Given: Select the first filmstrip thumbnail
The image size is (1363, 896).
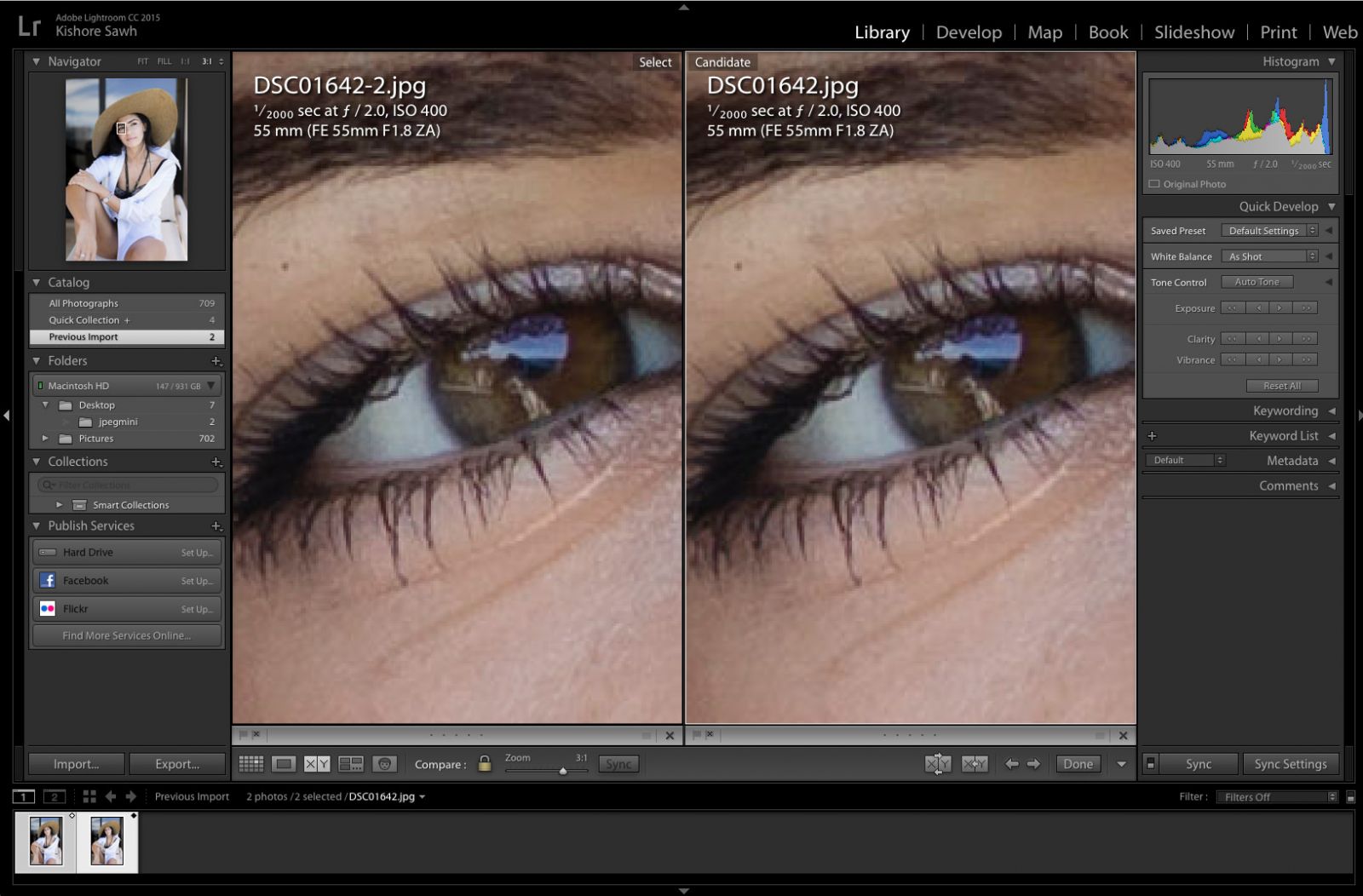Looking at the screenshot, I should click(x=45, y=841).
